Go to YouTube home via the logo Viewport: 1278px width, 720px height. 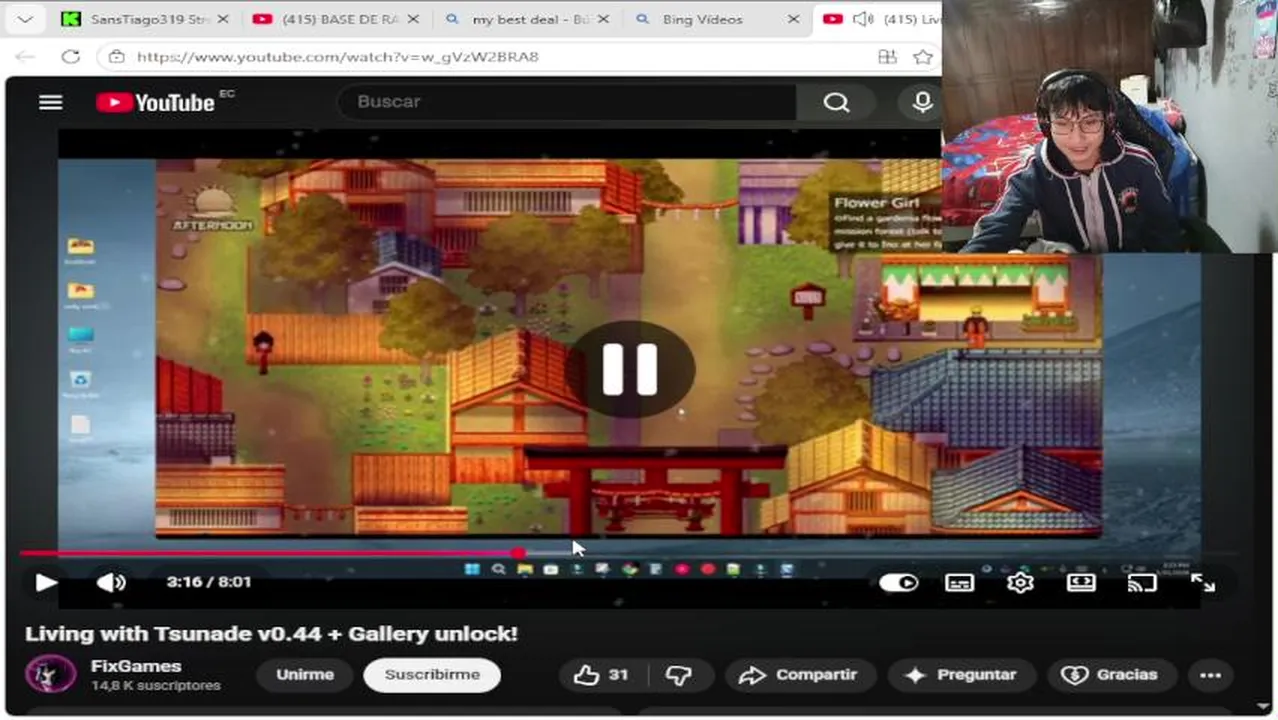click(x=156, y=102)
